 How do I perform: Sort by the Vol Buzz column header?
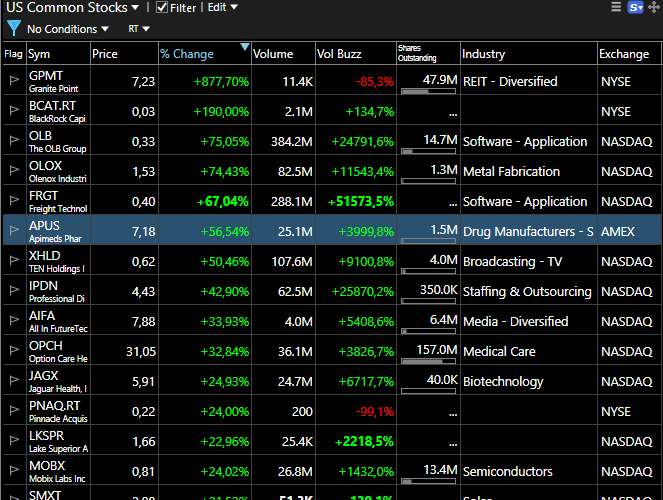[x=356, y=54]
